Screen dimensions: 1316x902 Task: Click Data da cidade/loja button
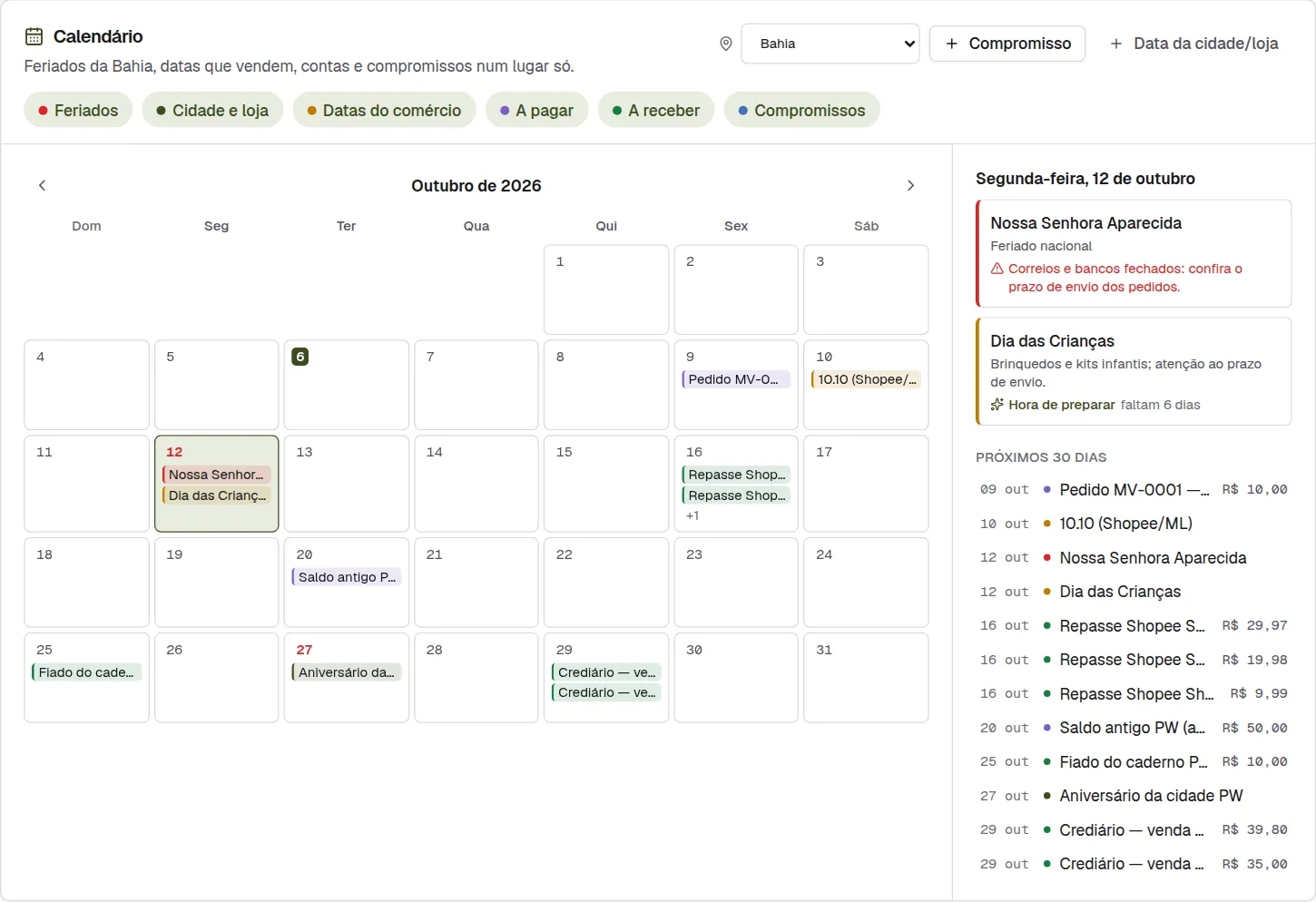tap(1194, 44)
